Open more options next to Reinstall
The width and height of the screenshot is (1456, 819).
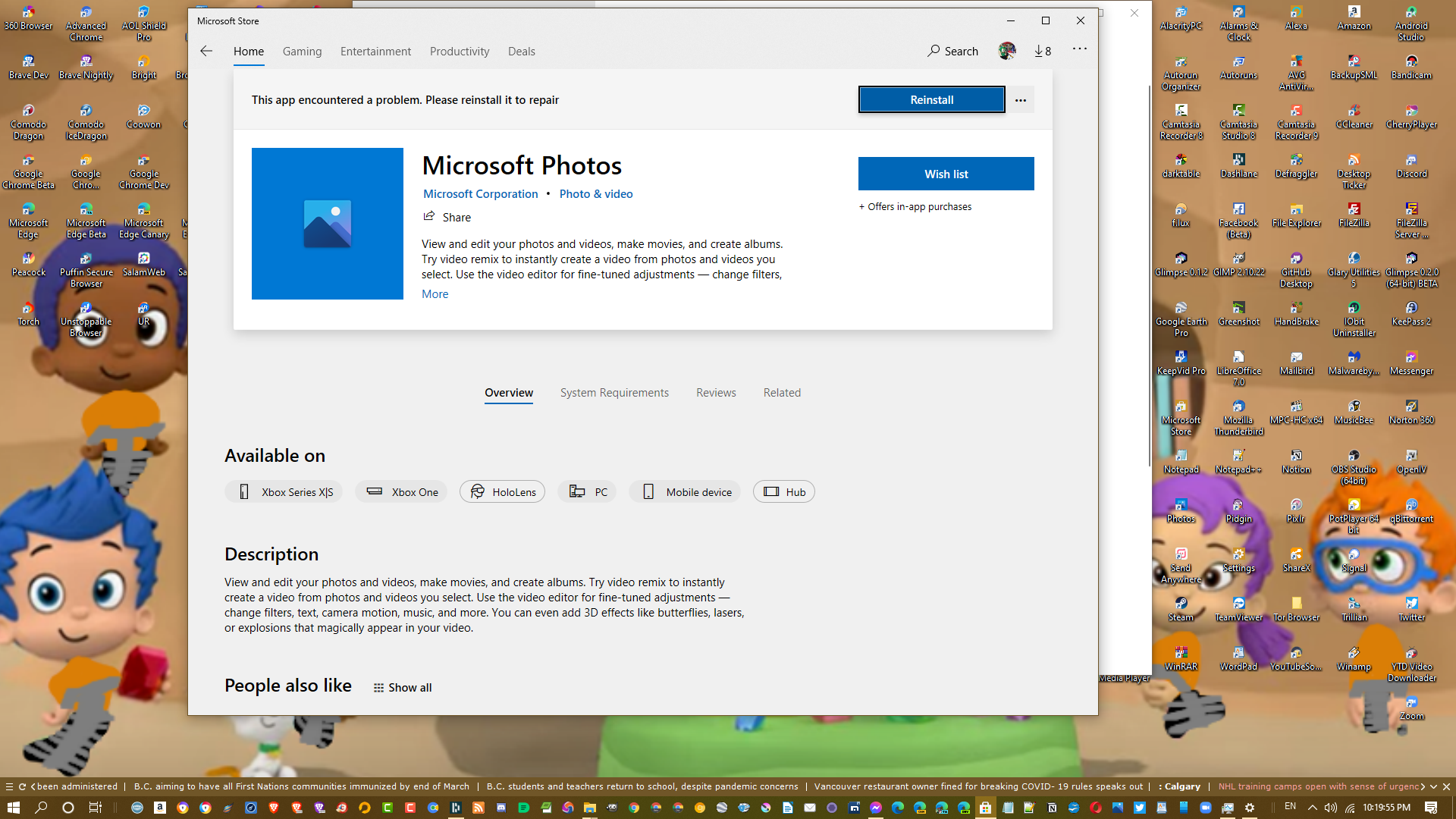pyautogui.click(x=1021, y=100)
